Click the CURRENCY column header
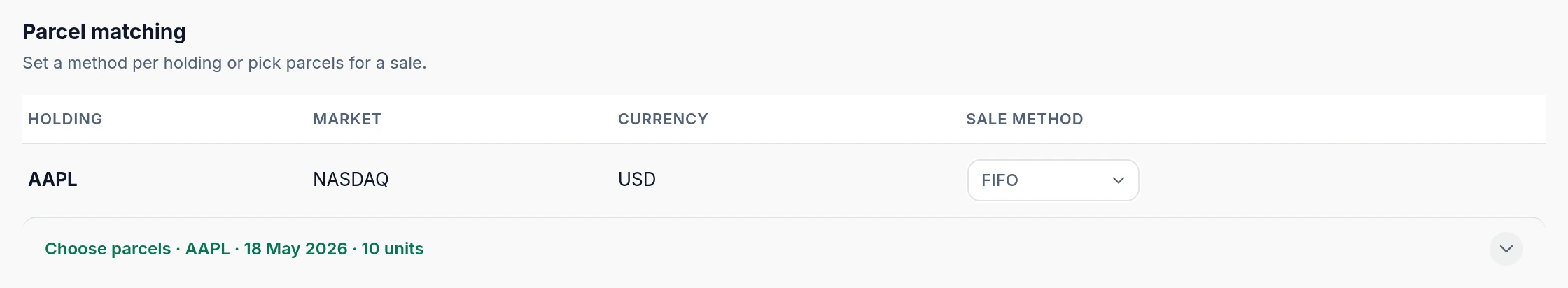 click(663, 119)
